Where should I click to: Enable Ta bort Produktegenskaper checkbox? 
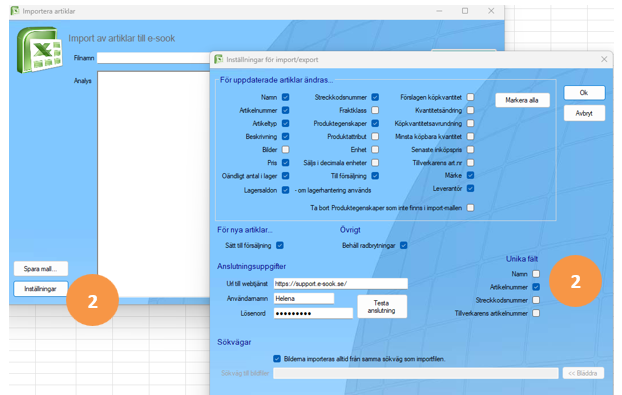click(x=470, y=208)
